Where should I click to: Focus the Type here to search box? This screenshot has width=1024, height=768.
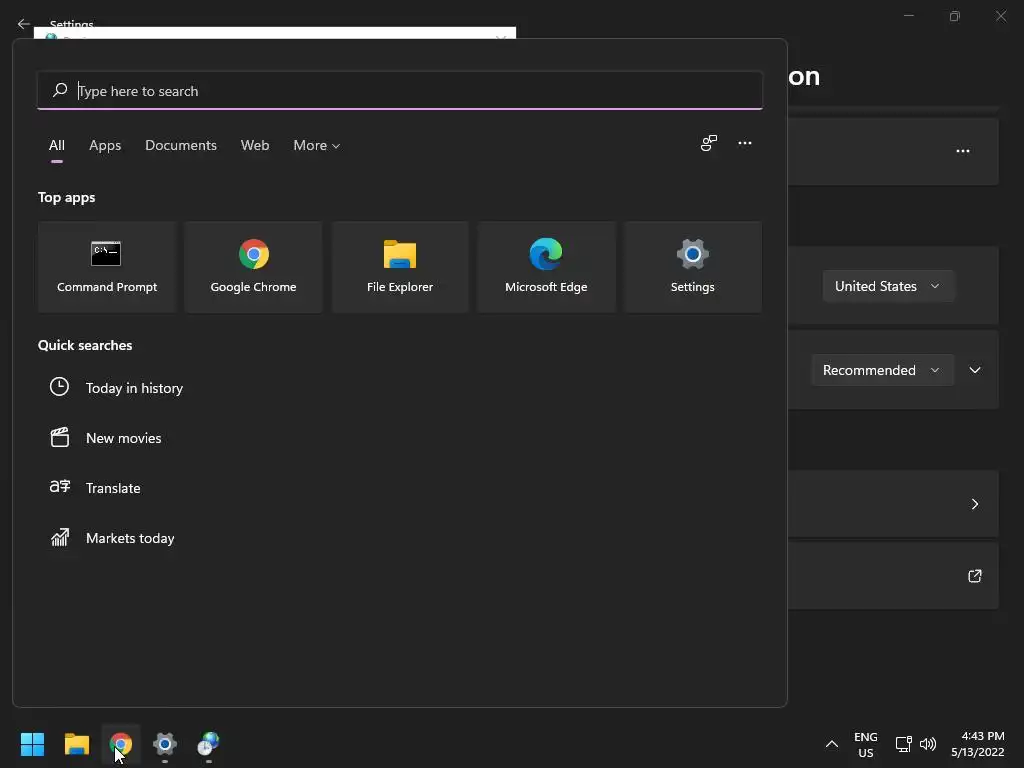coord(400,91)
